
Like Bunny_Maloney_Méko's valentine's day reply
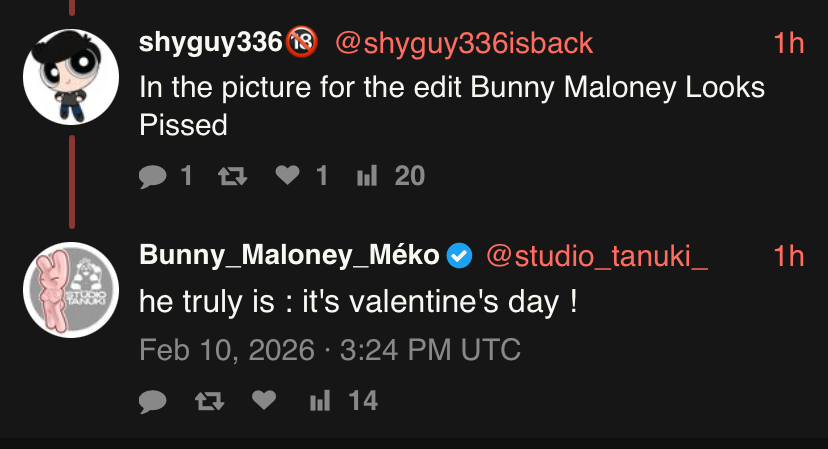(x=263, y=401)
